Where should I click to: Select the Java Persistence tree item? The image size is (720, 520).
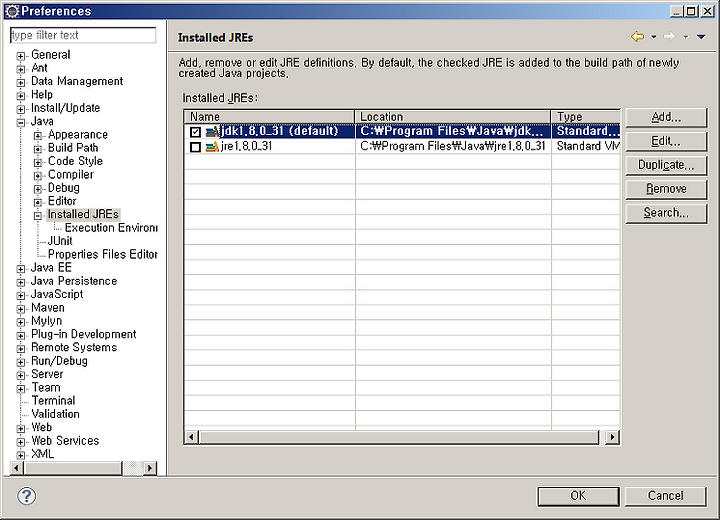coord(74,281)
